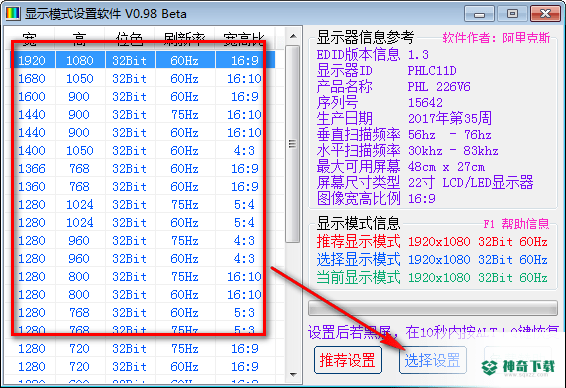The width and height of the screenshot is (566, 388).
Task: Select the 1280 800 75Hz row
Action: tap(142, 276)
